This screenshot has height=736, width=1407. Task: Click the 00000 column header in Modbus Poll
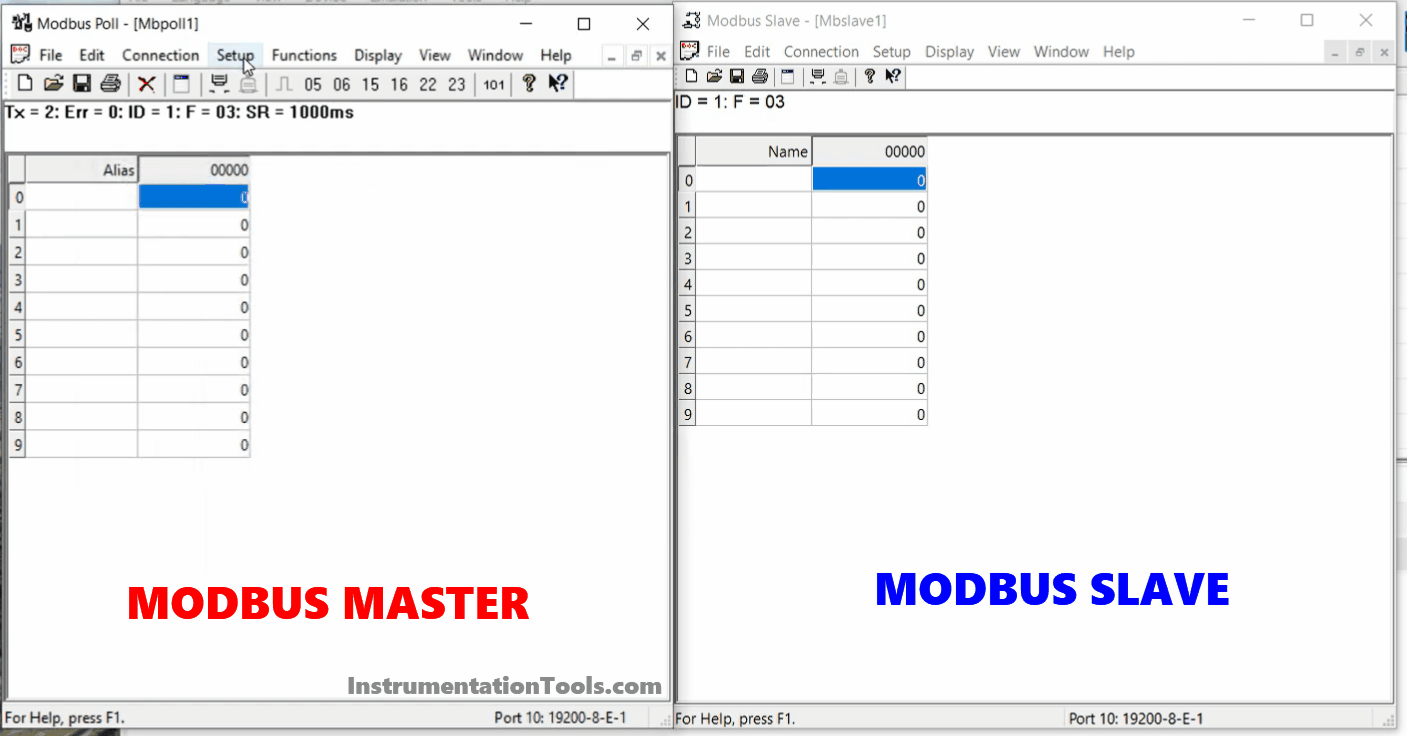(194, 170)
